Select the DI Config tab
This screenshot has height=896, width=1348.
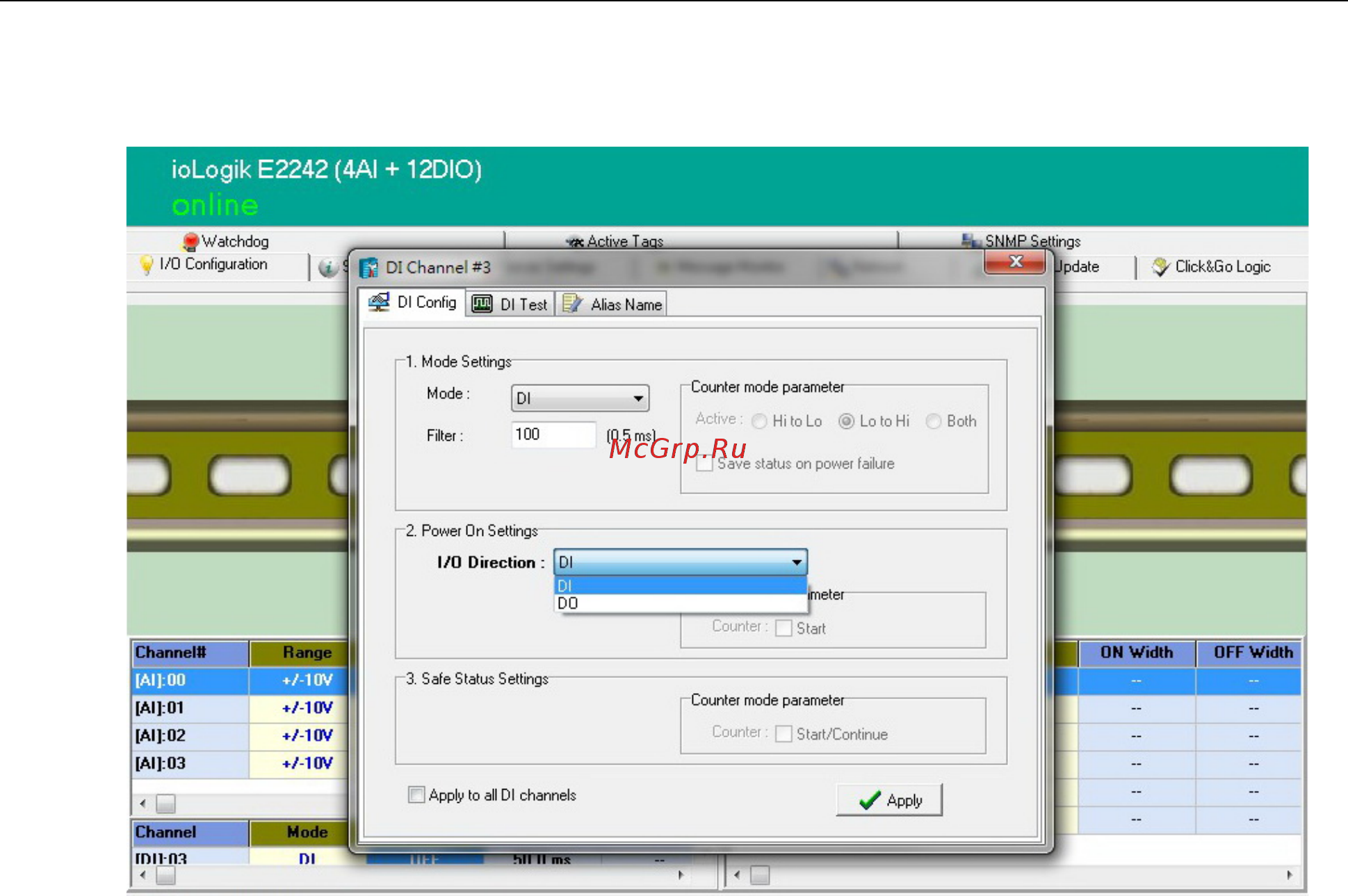[x=414, y=302]
